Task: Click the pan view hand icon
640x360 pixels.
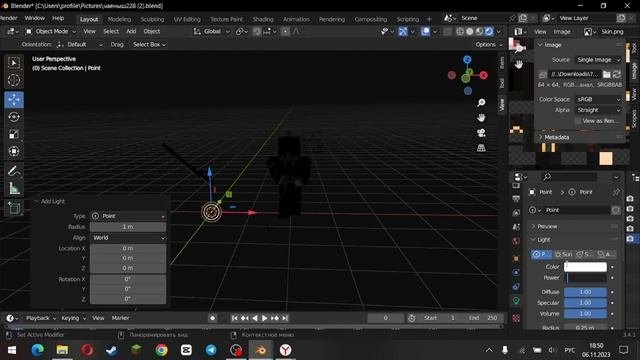Action: click(x=481, y=118)
